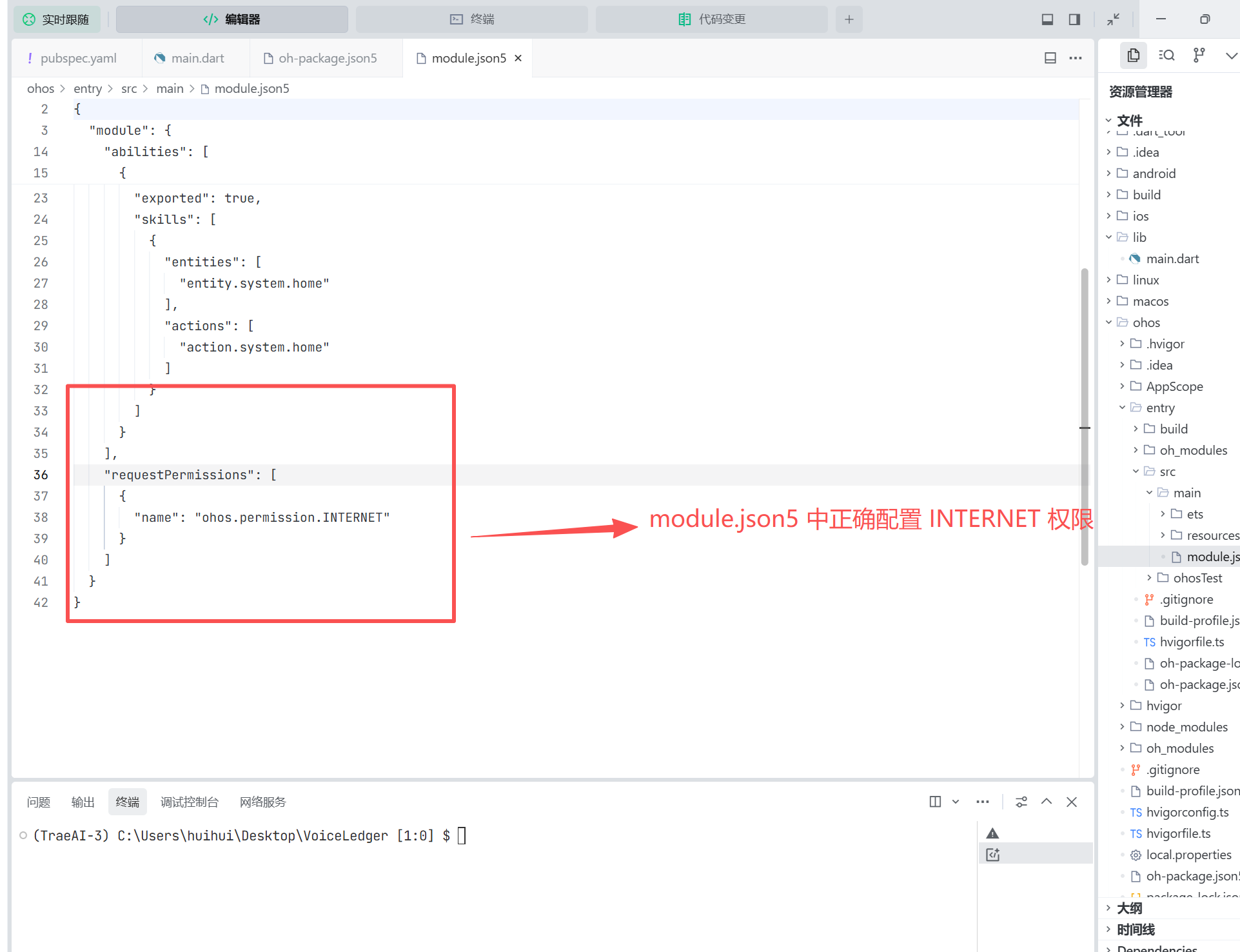Viewport: 1240px width, 952px height.
Task: Click the add new tab plus button
Action: click(849, 19)
